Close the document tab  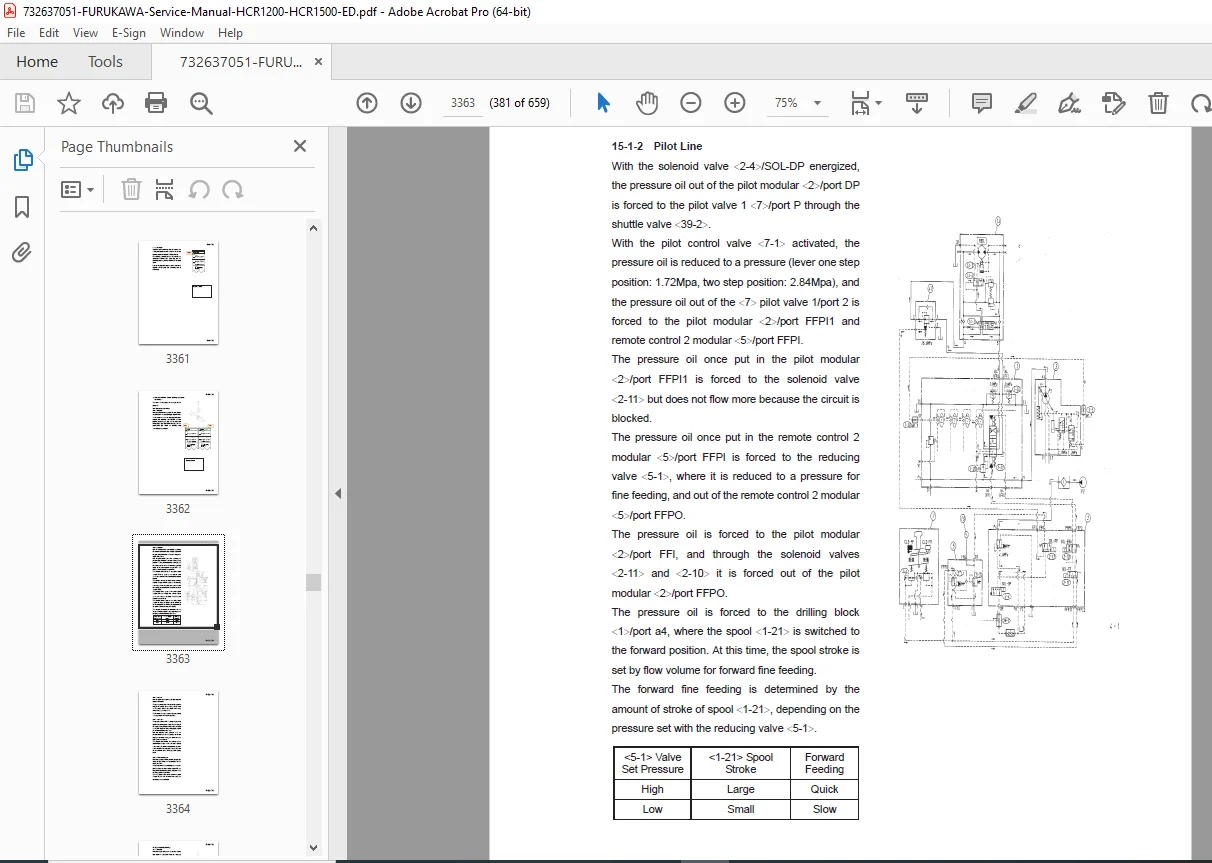tap(319, 62)
